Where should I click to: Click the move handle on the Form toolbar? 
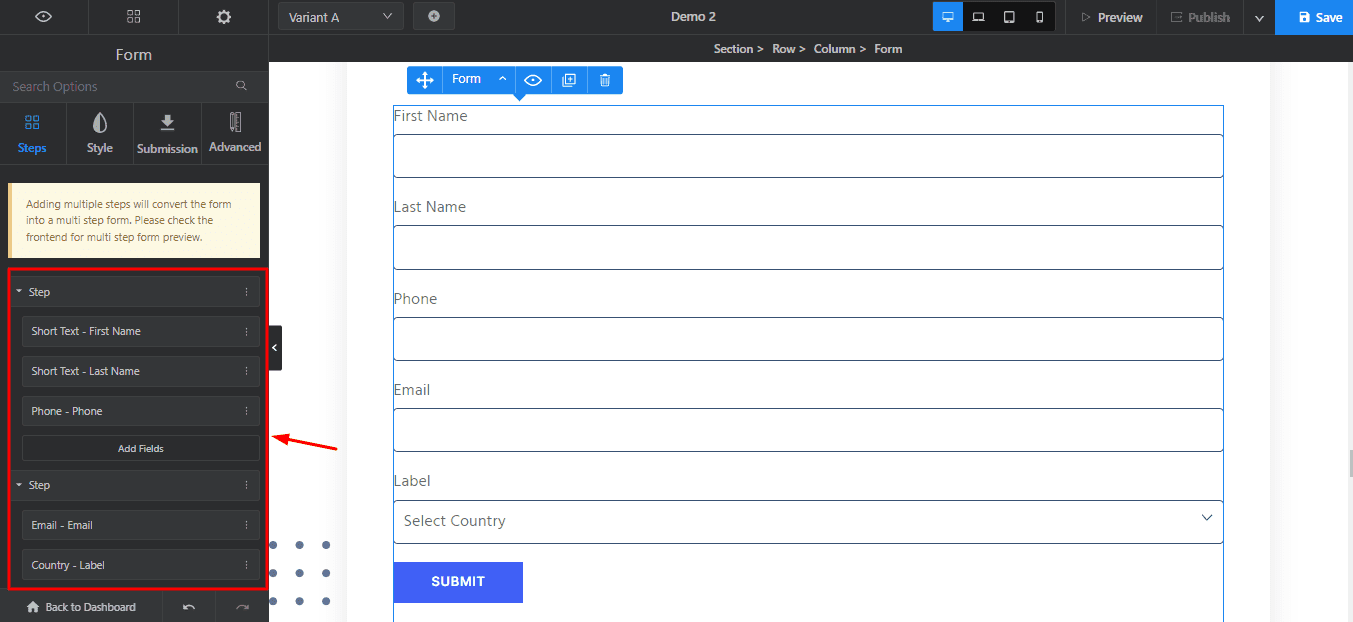[x=424, y=80]
